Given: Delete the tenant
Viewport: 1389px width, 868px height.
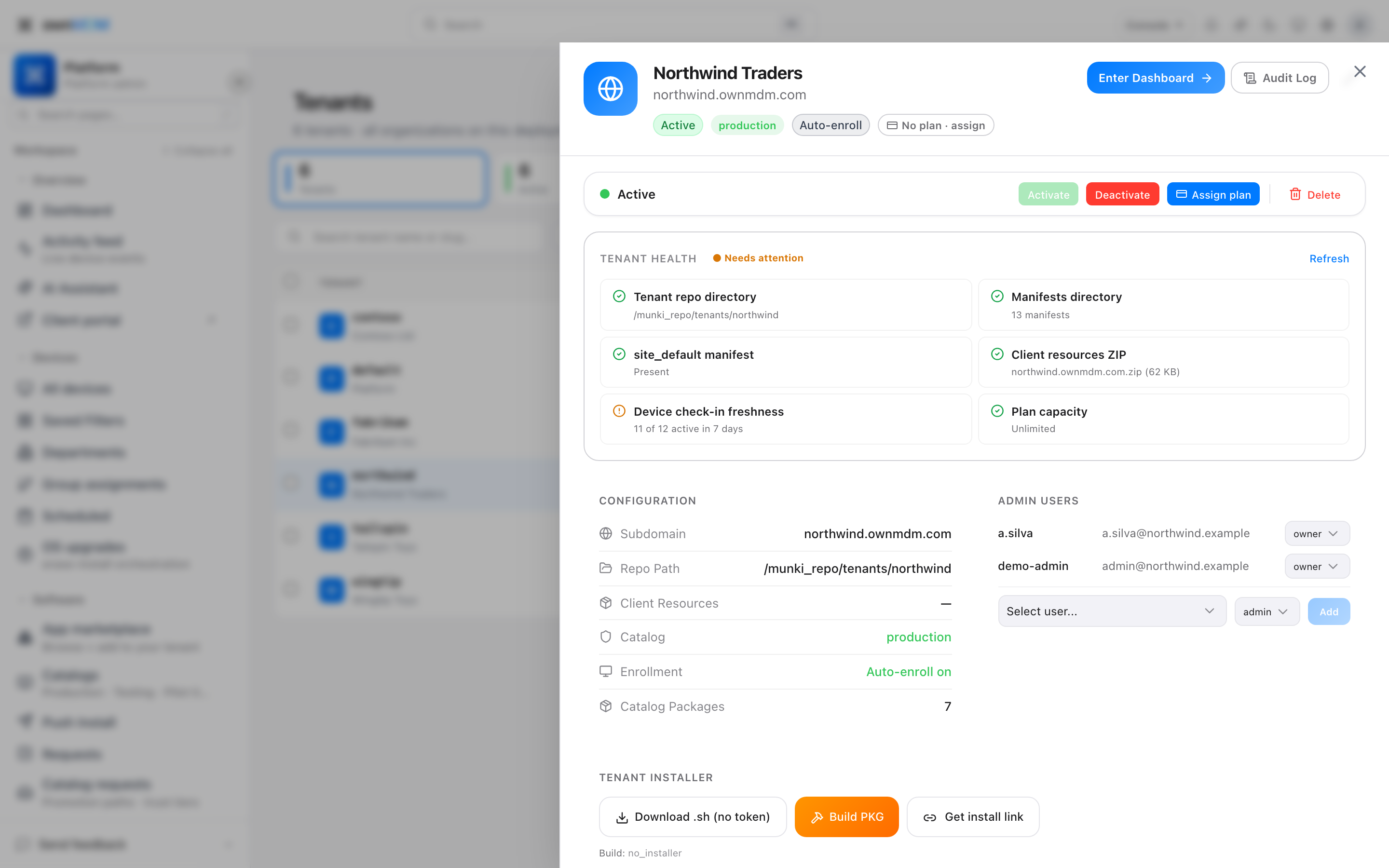Looking at the screenshot, I should coord(1314,195).
